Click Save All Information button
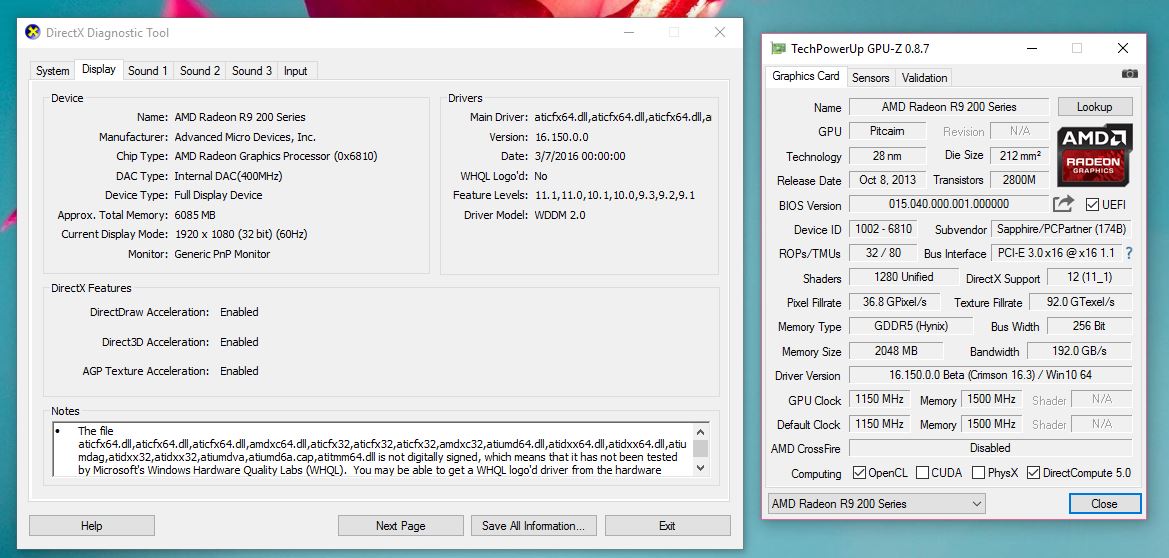1169x558 pixels. pos(533,526)
